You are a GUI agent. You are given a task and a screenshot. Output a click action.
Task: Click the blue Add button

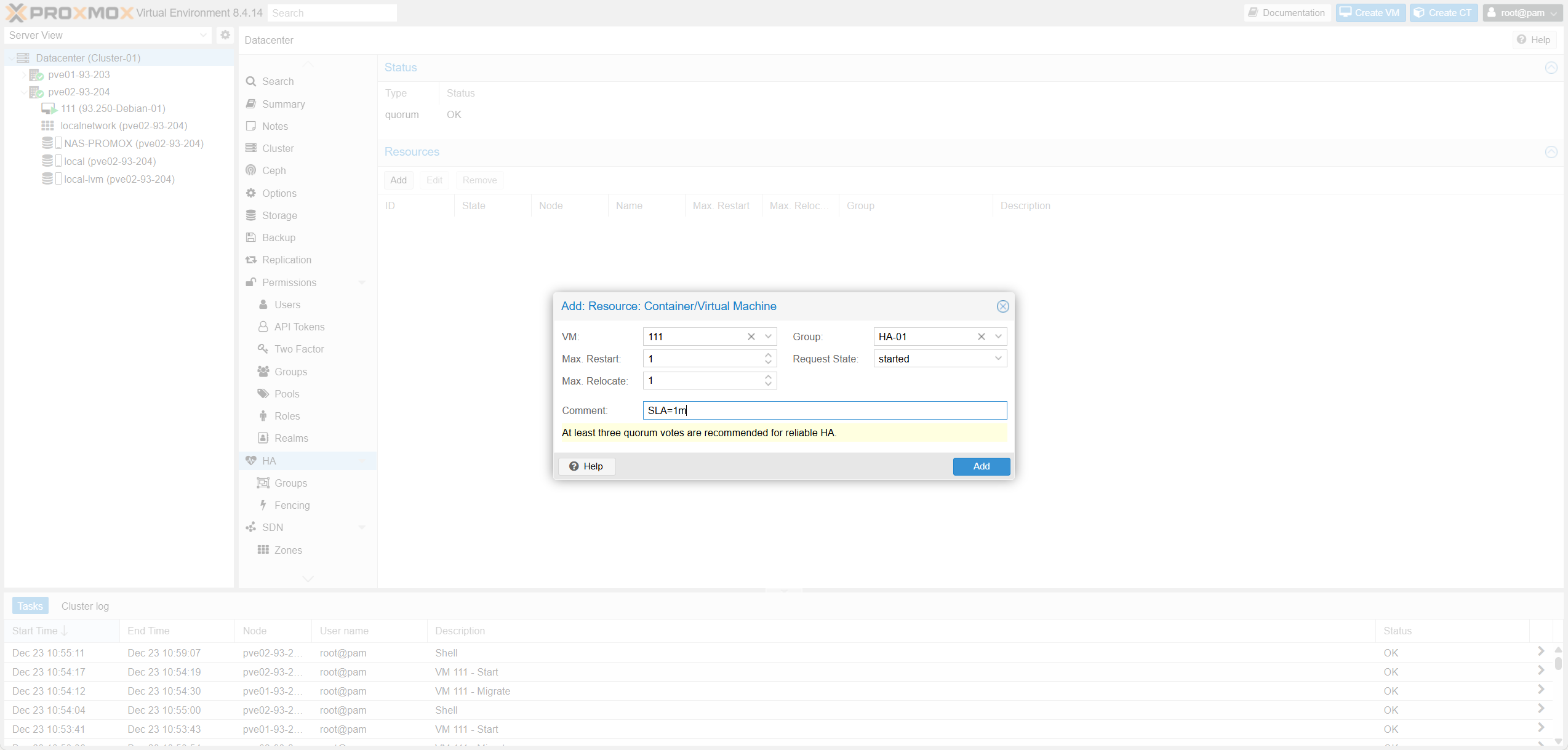click(981, 466)
